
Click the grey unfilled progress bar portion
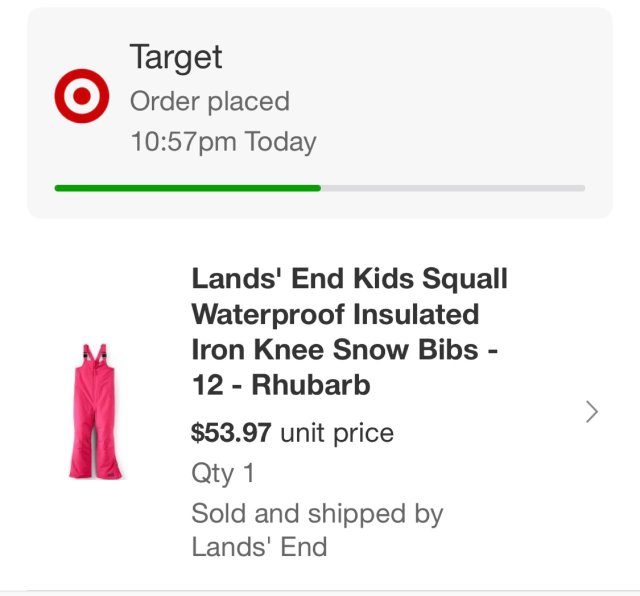tap(452, 187)
